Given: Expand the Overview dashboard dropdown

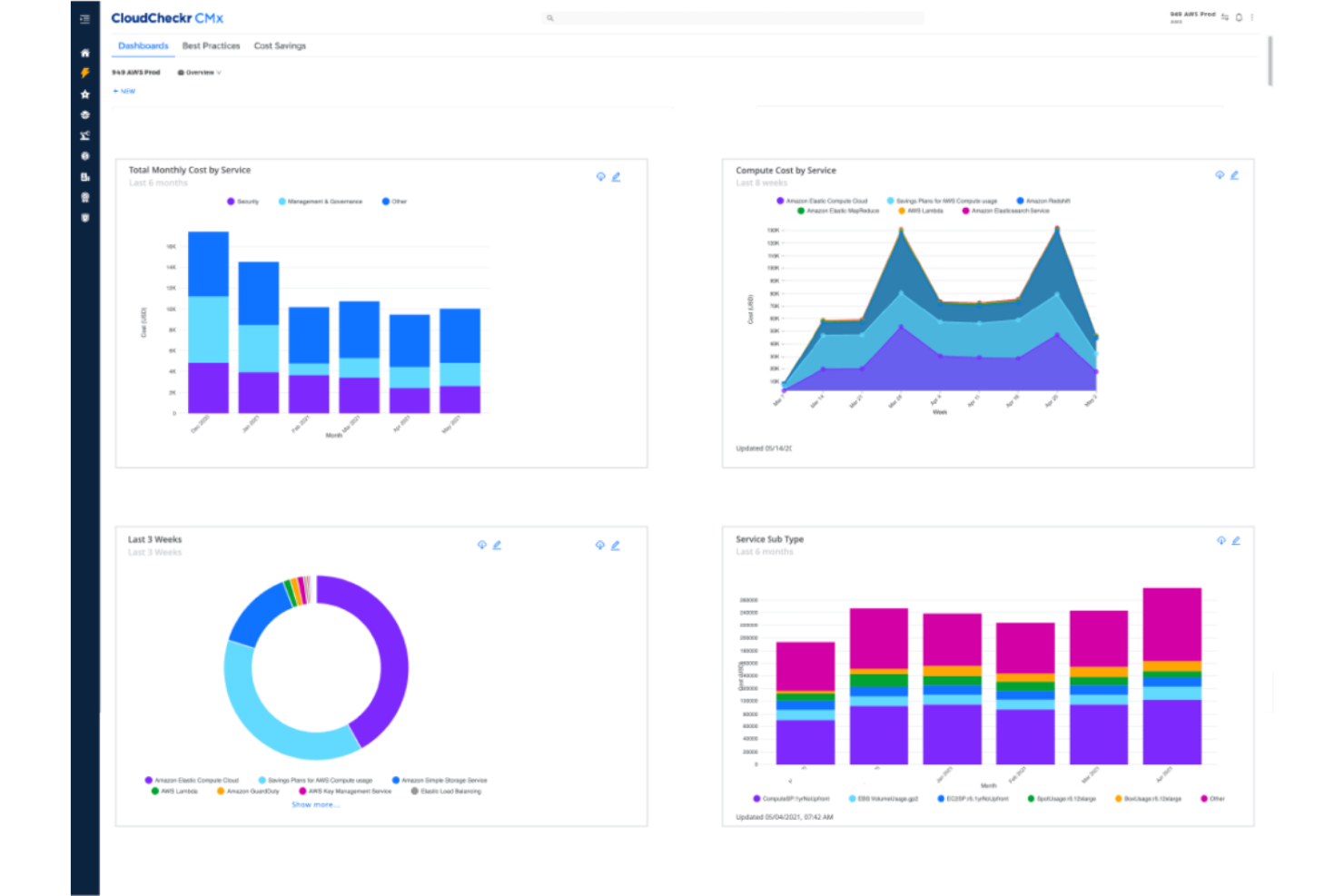Looking at the screenshot, I should click(199, 72).
